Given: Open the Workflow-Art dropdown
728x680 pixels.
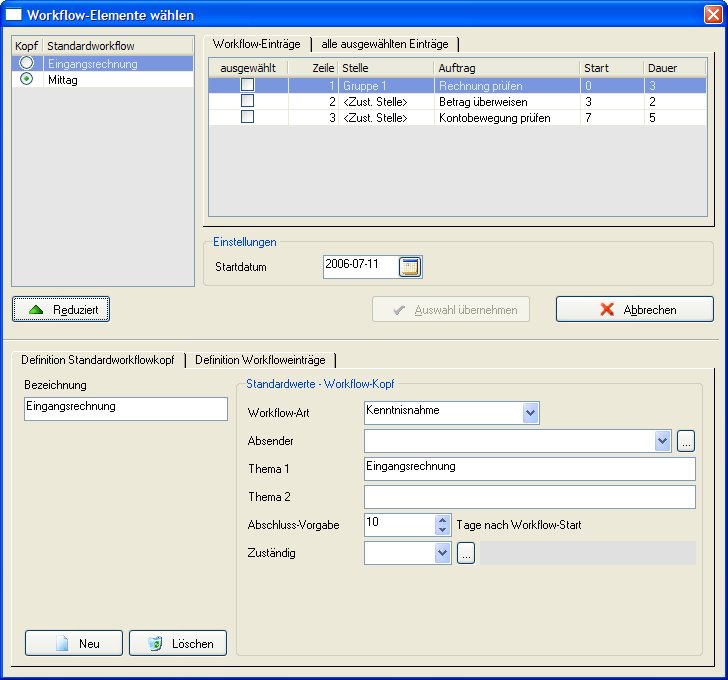Looking at the screenshot, I should [x=530, y=413].
